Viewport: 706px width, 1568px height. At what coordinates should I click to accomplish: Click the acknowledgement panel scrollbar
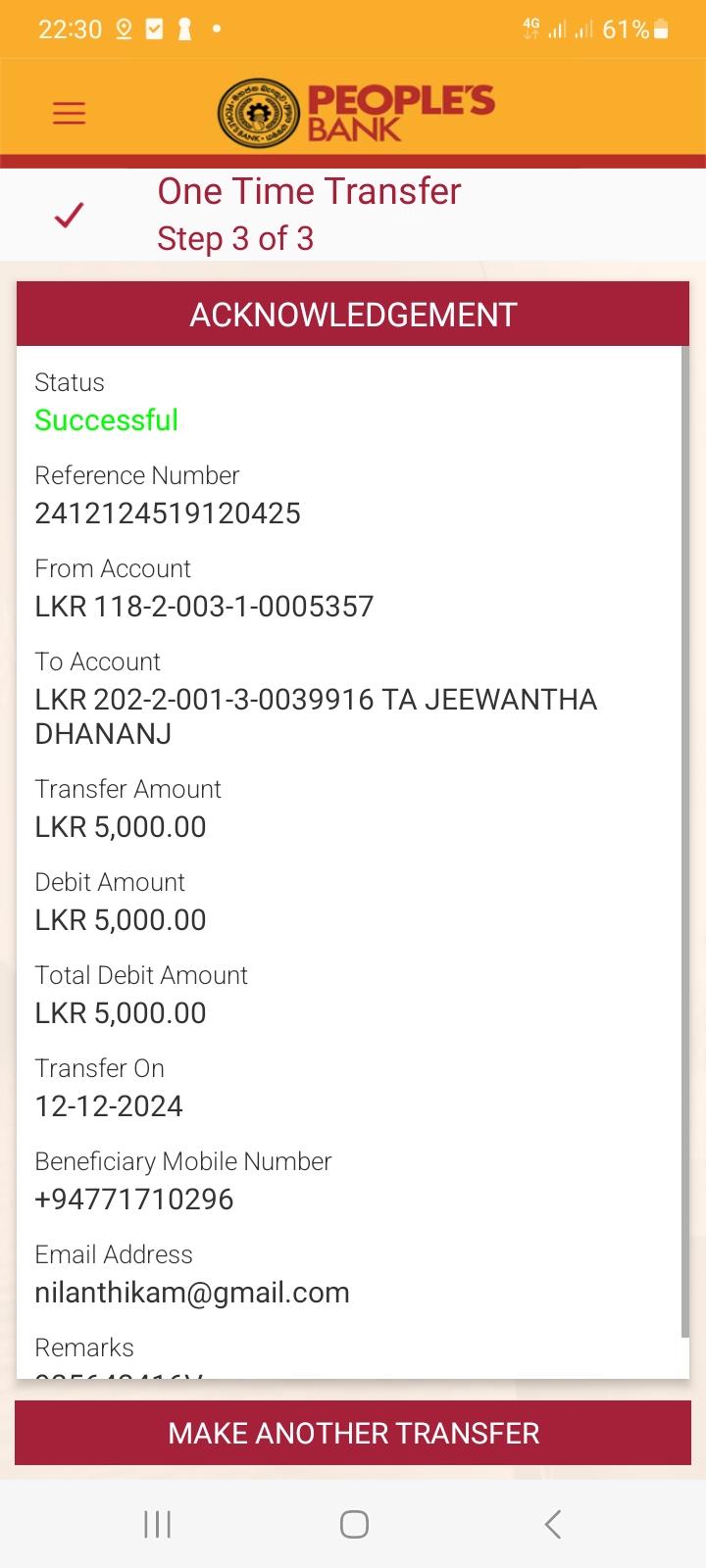click(684, 843)
